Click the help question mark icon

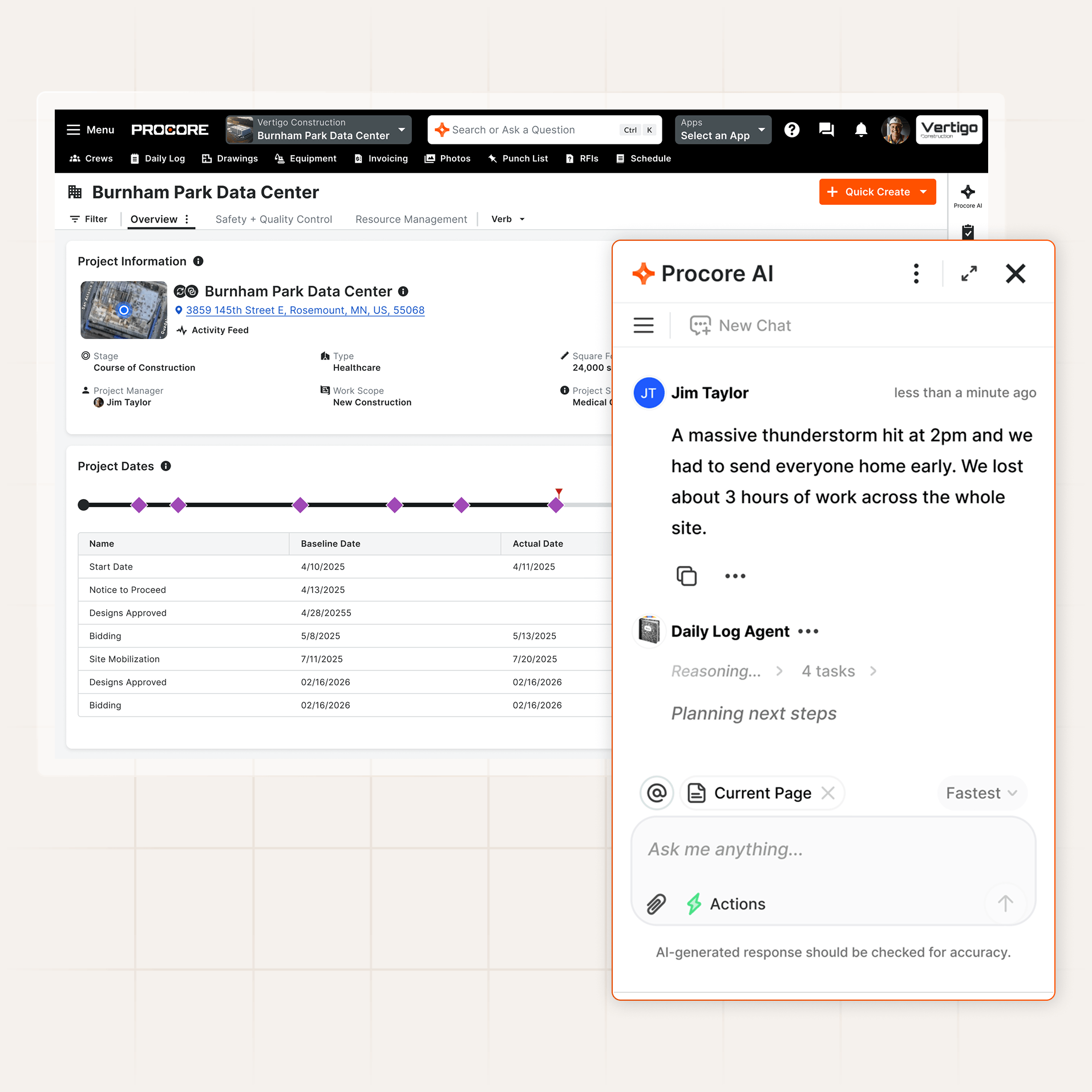click(792, 130)
